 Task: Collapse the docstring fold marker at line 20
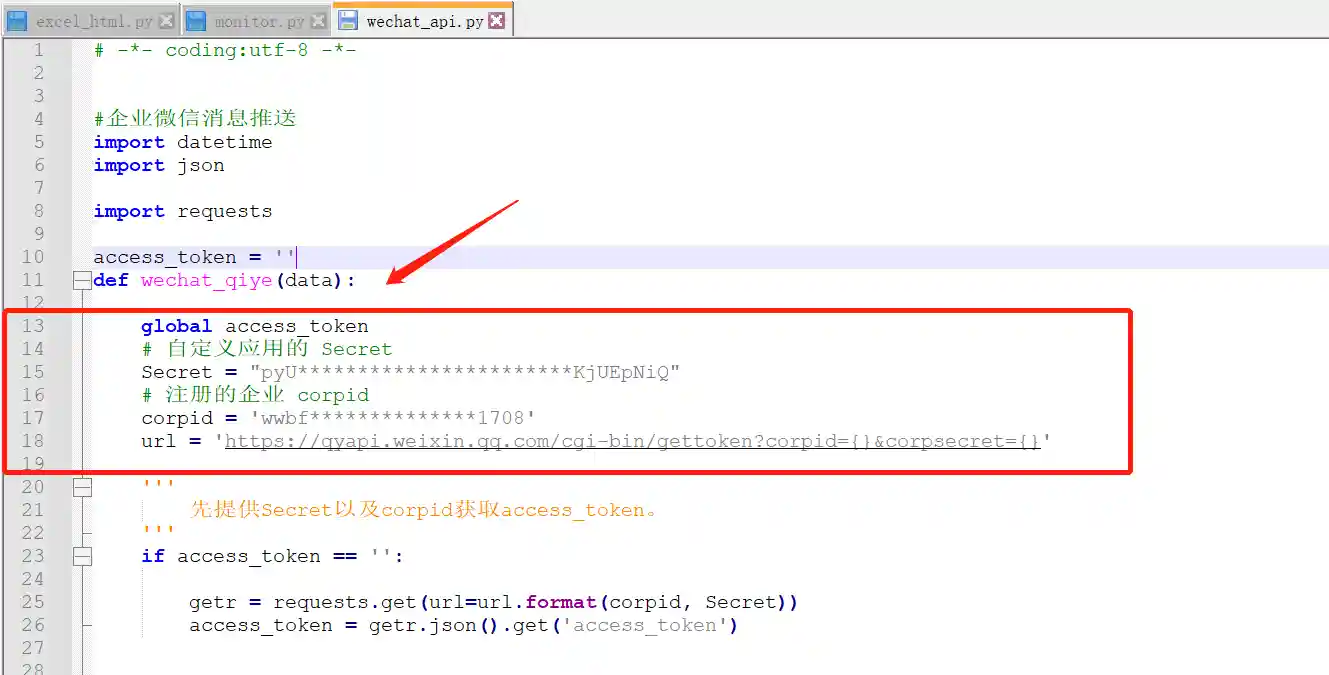point(82,488)
